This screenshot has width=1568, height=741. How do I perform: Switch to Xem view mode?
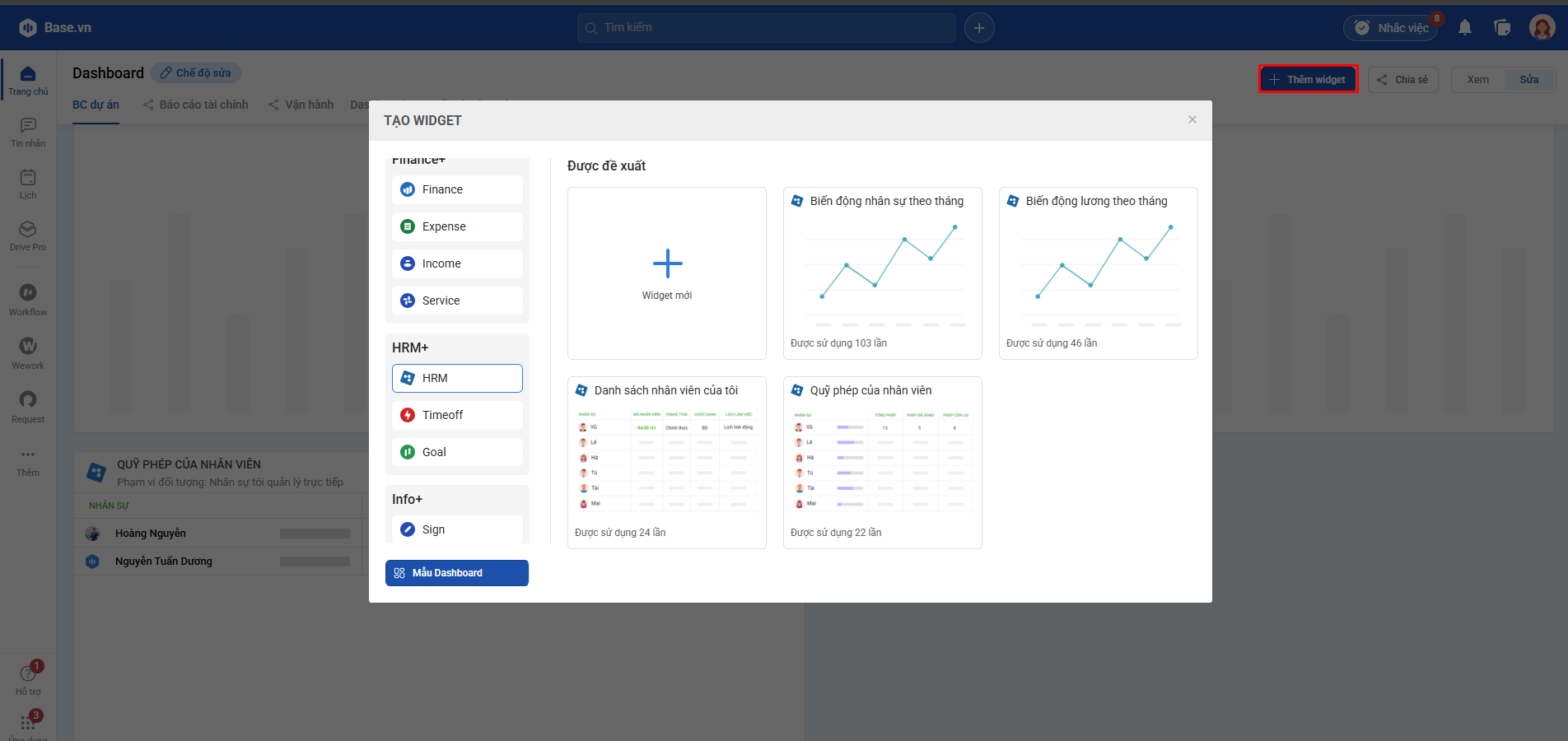tap(1477, 80)
